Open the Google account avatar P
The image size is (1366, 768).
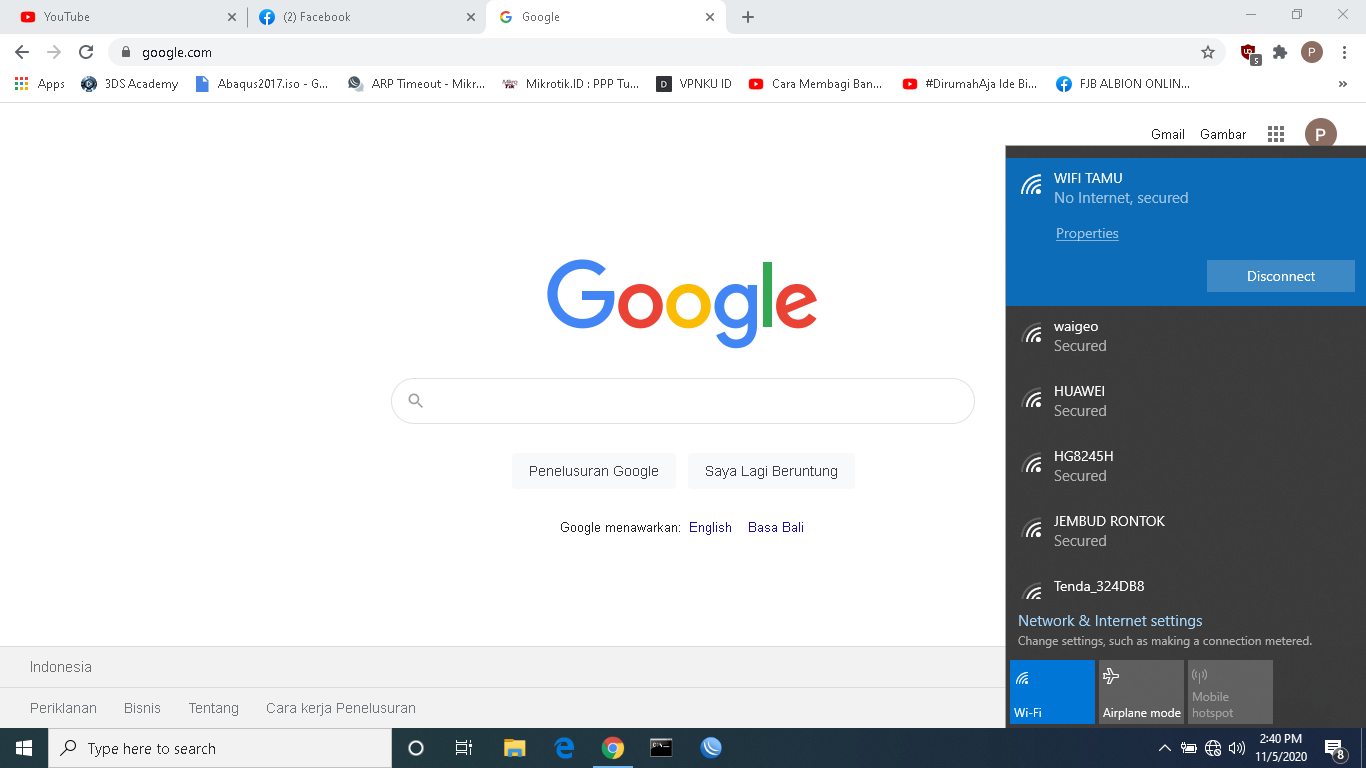tap(1321, 134)
